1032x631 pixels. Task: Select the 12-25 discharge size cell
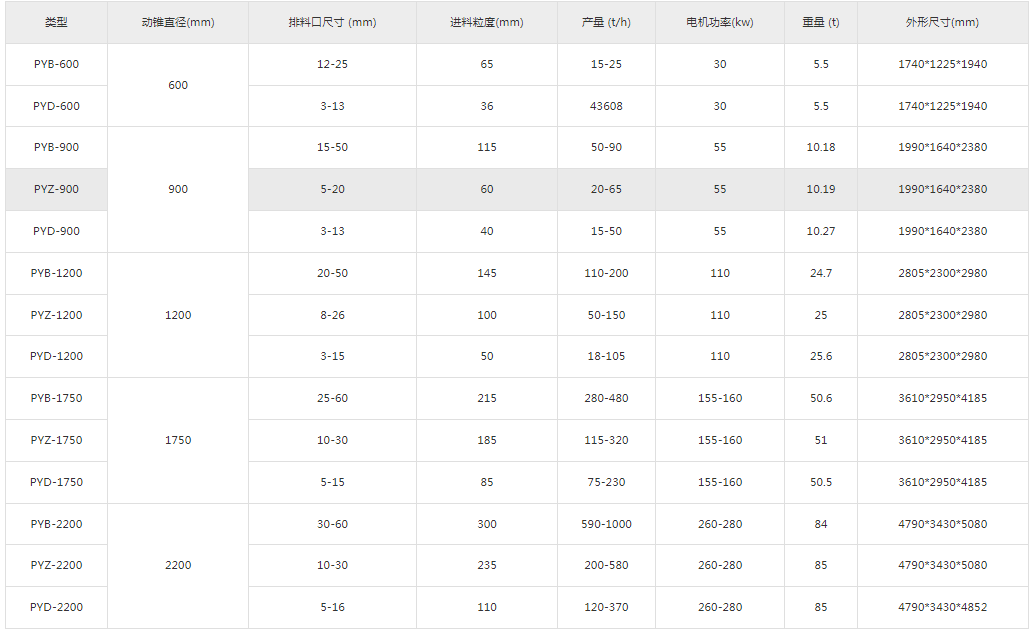[332, 64]
